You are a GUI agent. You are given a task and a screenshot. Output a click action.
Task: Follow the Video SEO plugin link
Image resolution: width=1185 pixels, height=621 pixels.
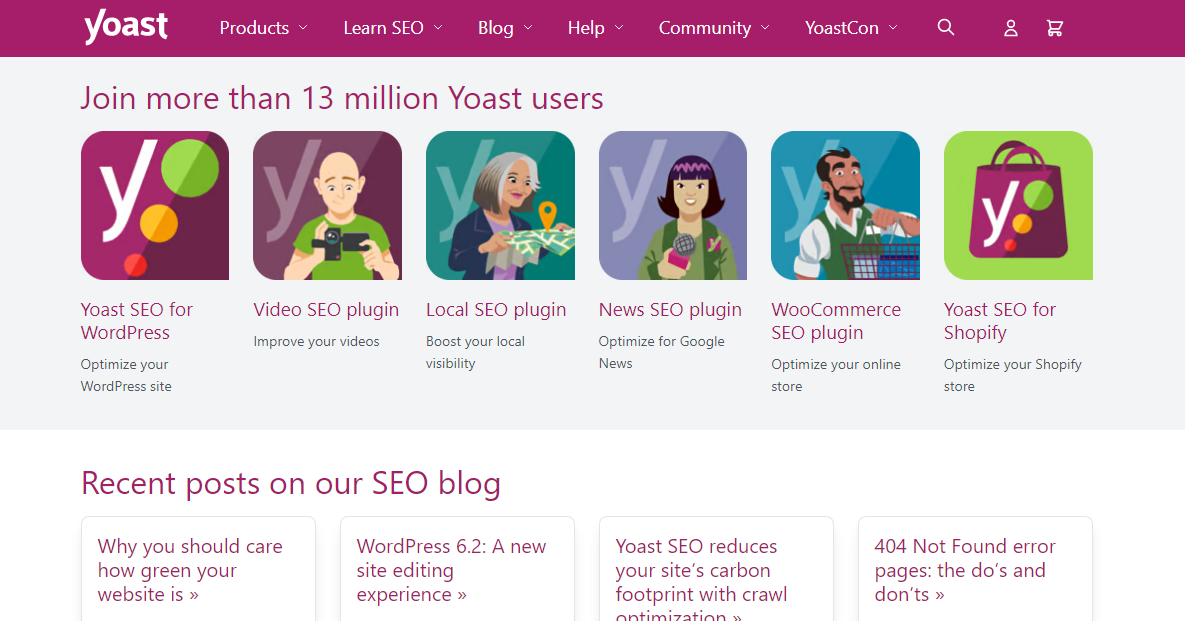(326, 310)
